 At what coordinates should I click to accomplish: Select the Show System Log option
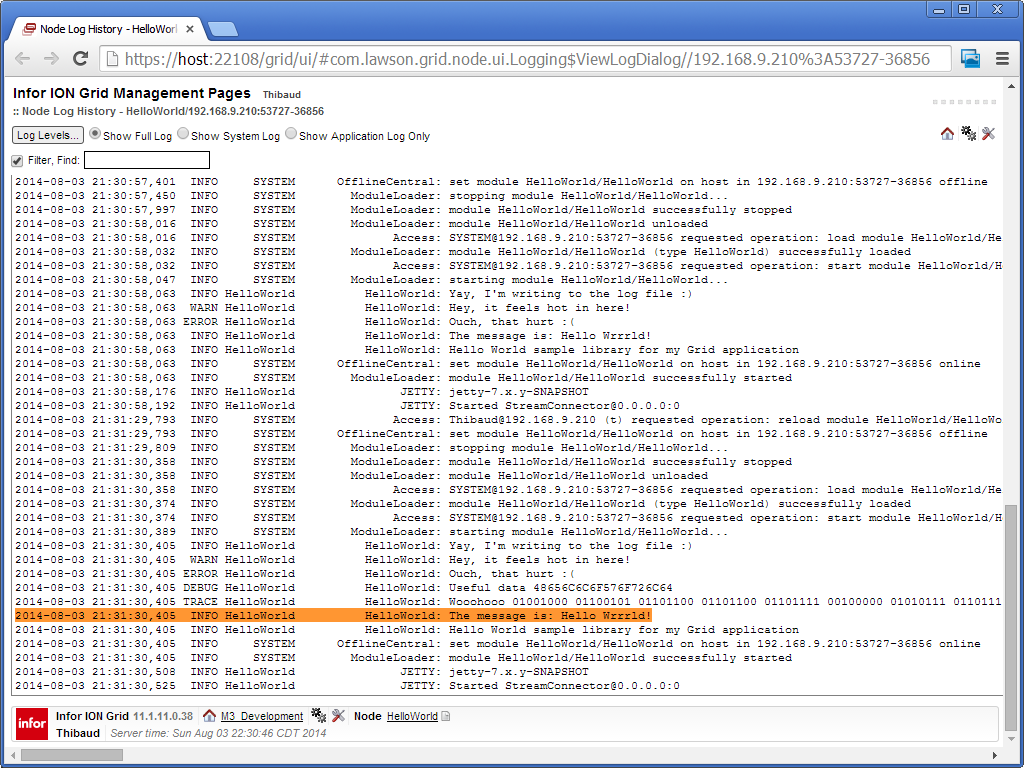[x=183, y=134]
